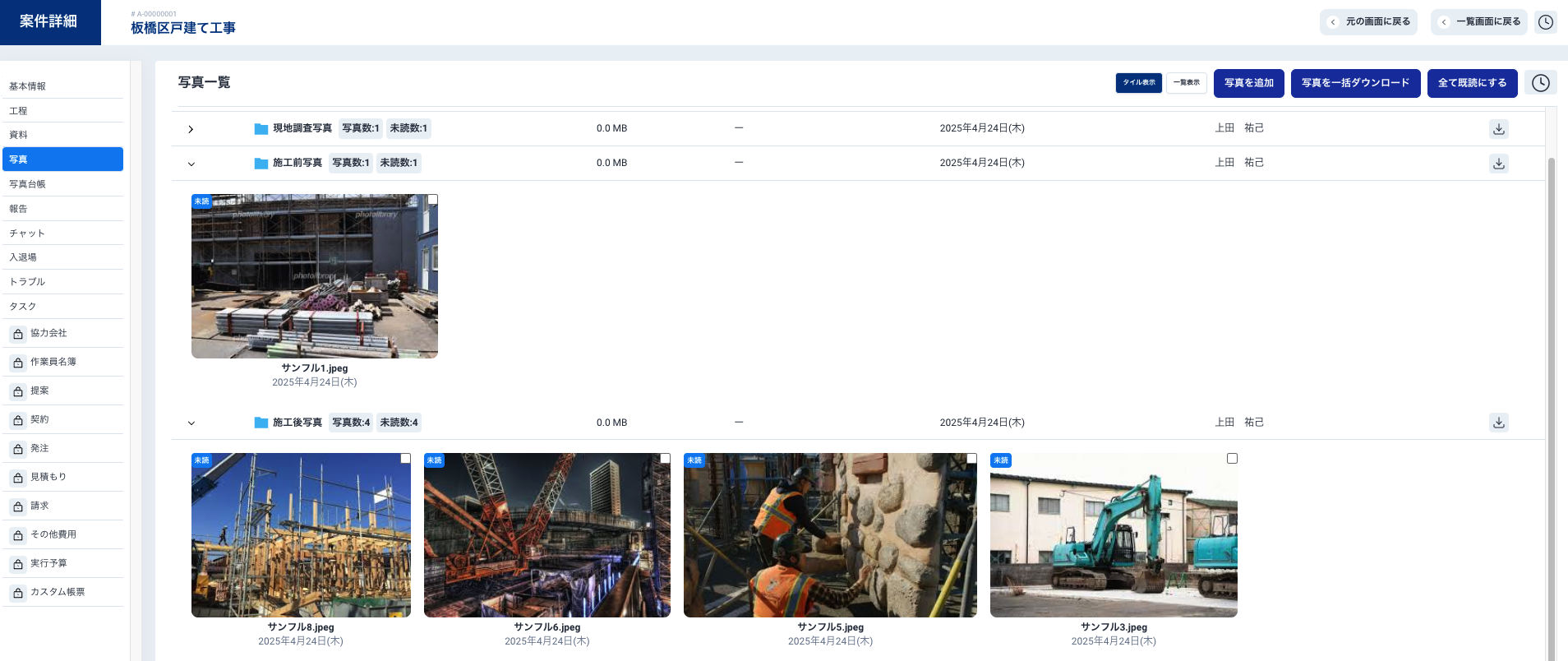Viewport: 1568px width, 661px height.
Task: Click the lock icon next to その他費用
Action: (x=18, y=535)
